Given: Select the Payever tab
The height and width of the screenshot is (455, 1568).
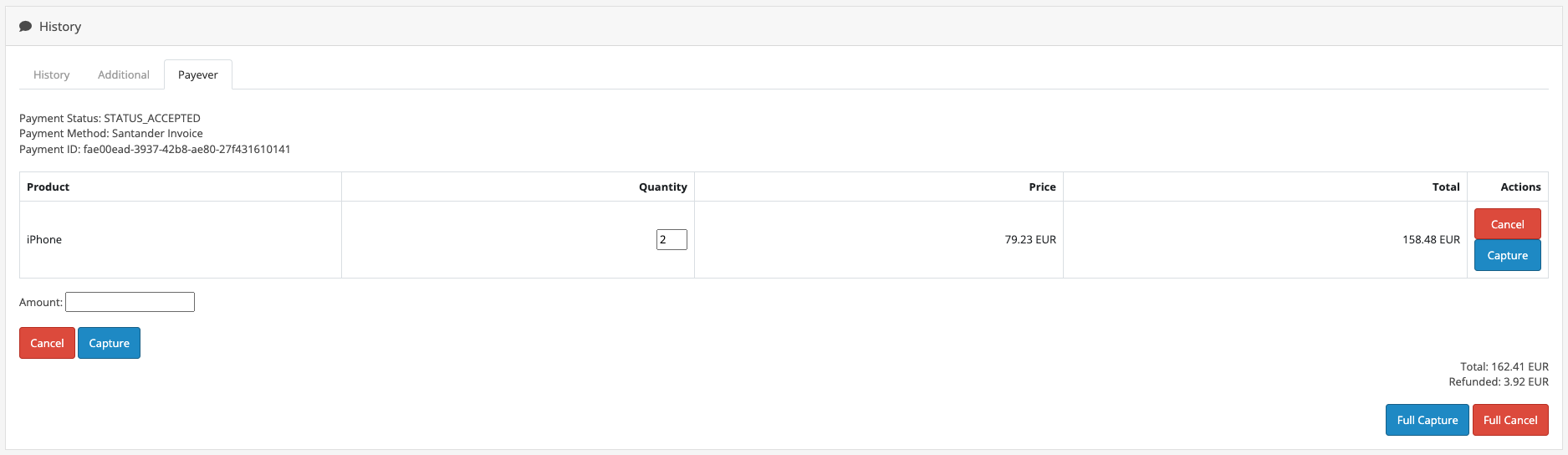Looking at the screenshot, I should pos(198,74).
